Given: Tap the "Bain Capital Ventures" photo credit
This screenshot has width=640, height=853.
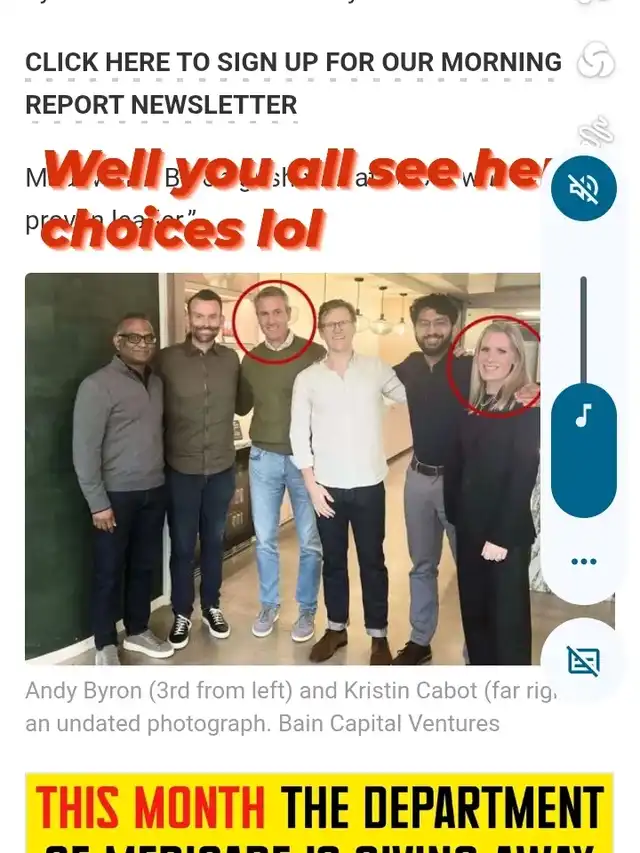Looking at the screenshot, I should 389,724.
